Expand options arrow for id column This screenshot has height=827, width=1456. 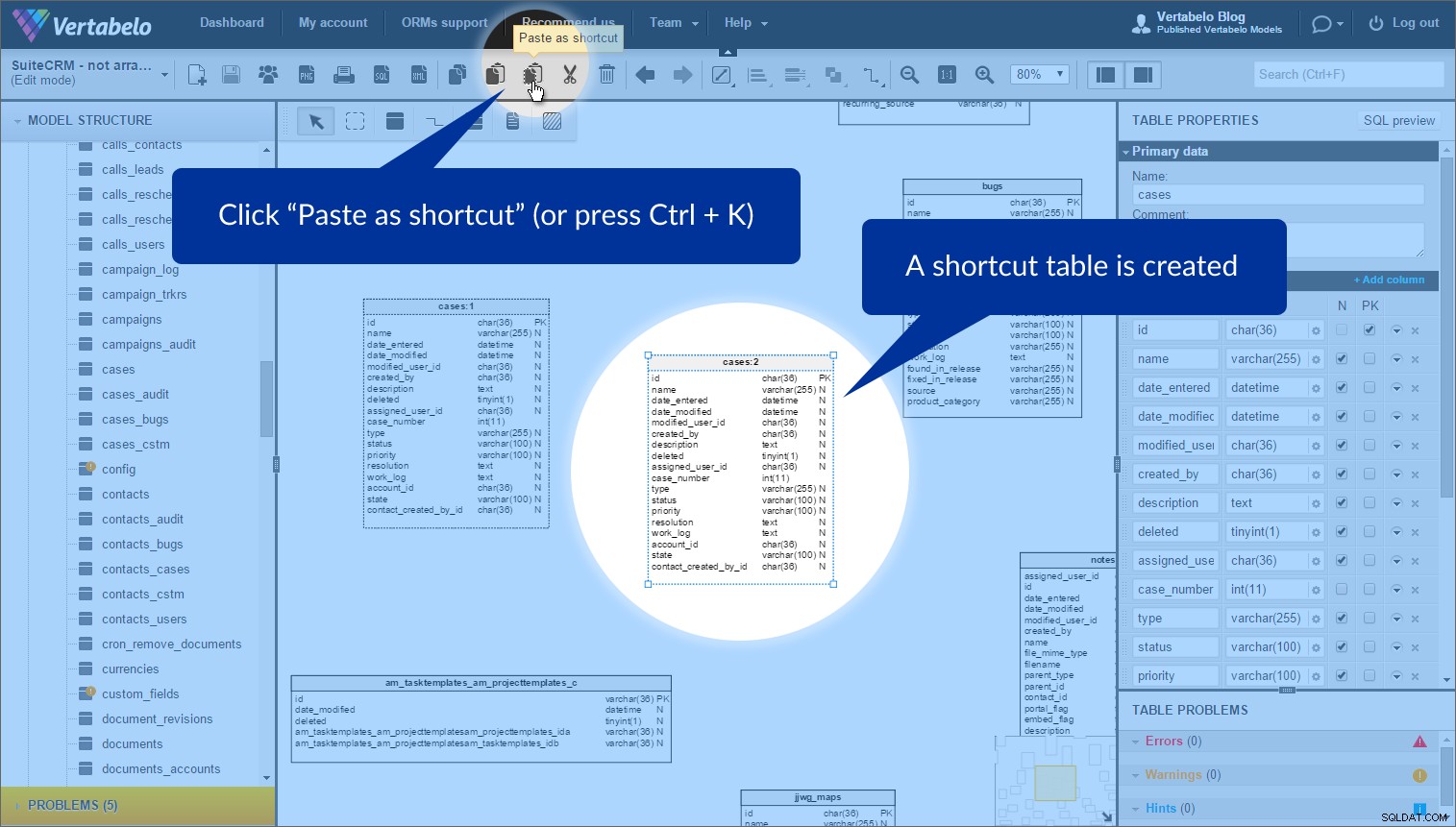click(1396, 330)
